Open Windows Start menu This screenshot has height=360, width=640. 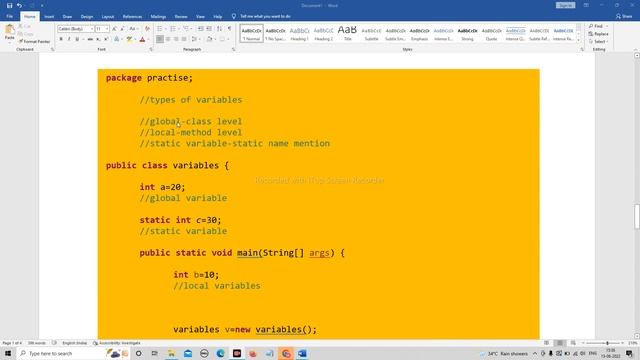[8, 353]
